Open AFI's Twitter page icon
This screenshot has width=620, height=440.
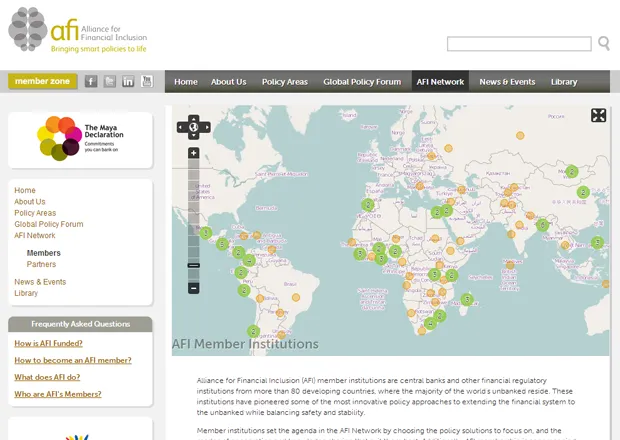(x=110, y=81)
